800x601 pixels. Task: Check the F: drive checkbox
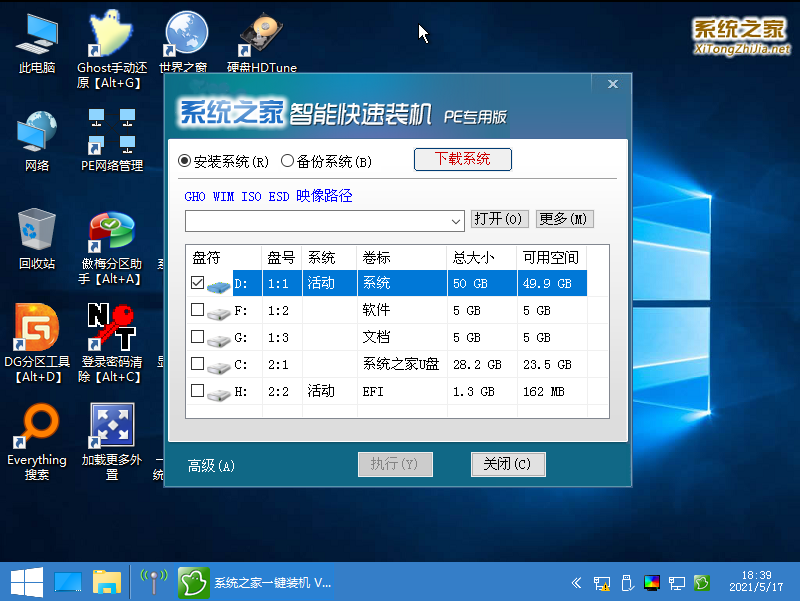coord(197,309)
